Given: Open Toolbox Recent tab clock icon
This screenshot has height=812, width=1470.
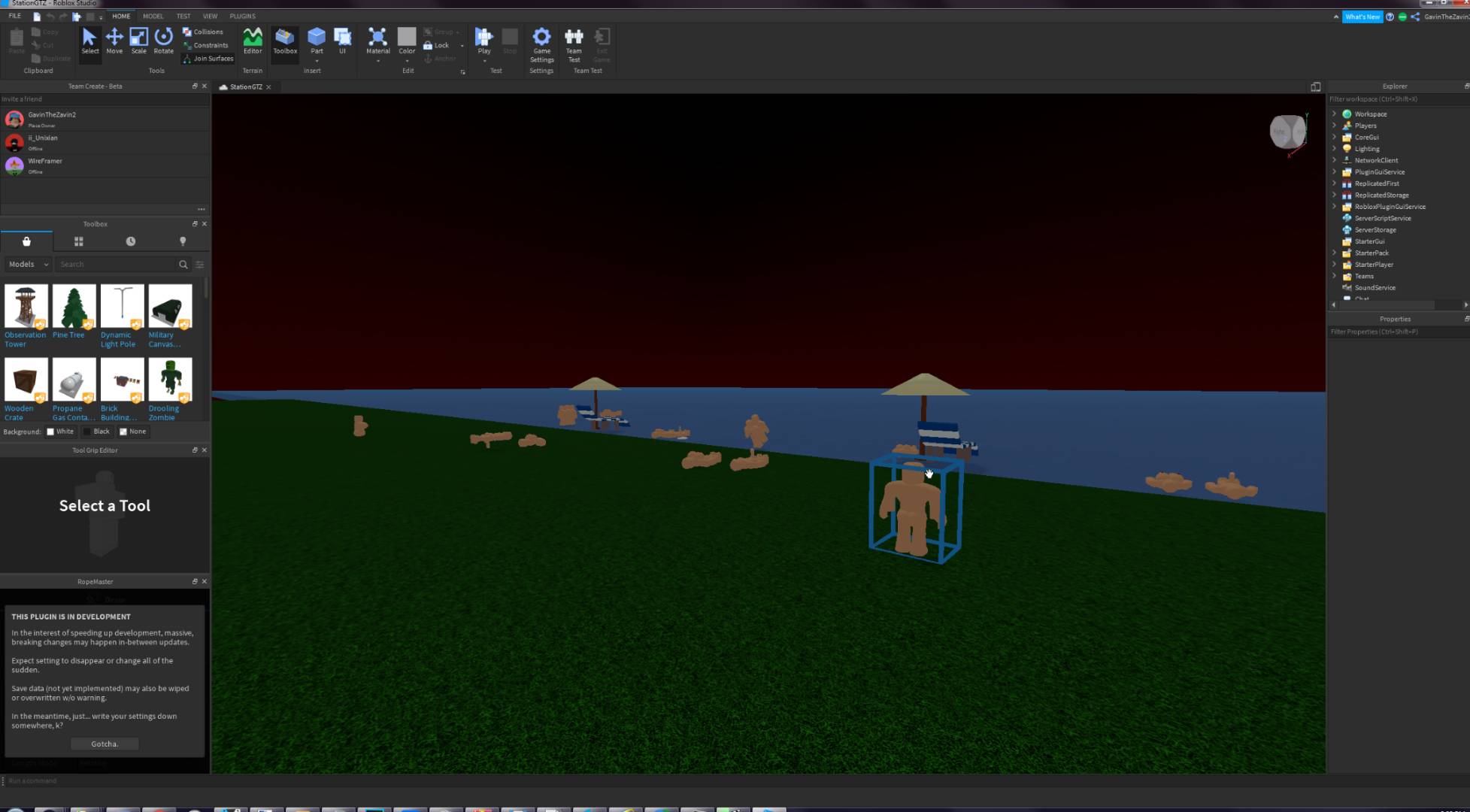Looking at the screenshot, I should 131,241.
